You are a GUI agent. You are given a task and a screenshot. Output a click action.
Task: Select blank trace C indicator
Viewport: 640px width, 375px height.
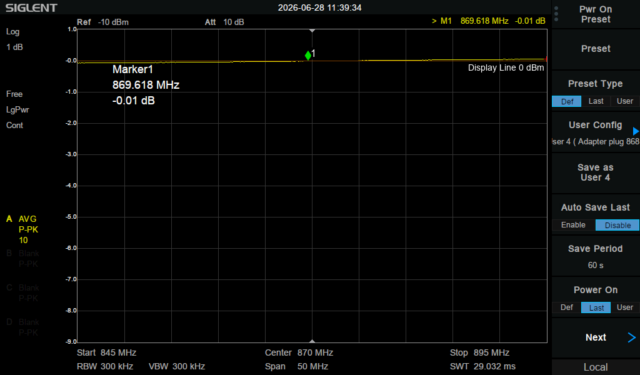(x=22, y=293)
